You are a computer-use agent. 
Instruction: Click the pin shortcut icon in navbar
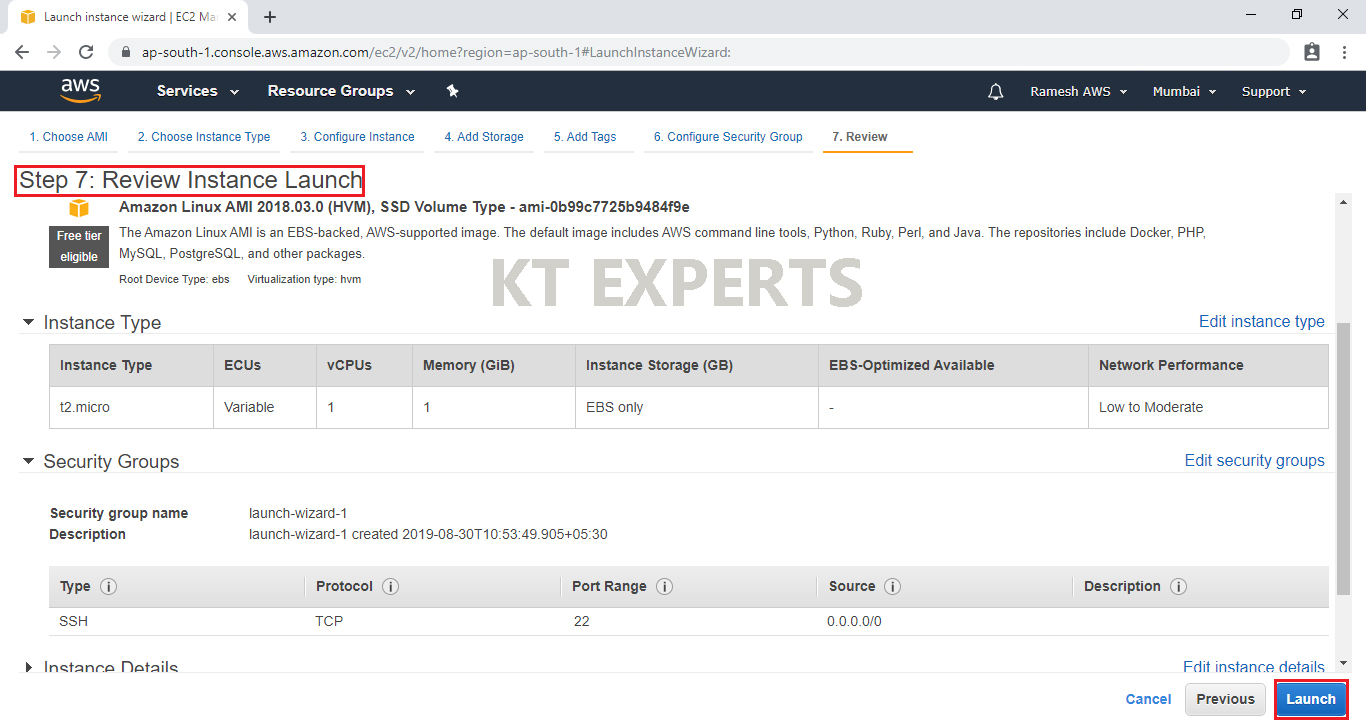(x=452, y=91)
